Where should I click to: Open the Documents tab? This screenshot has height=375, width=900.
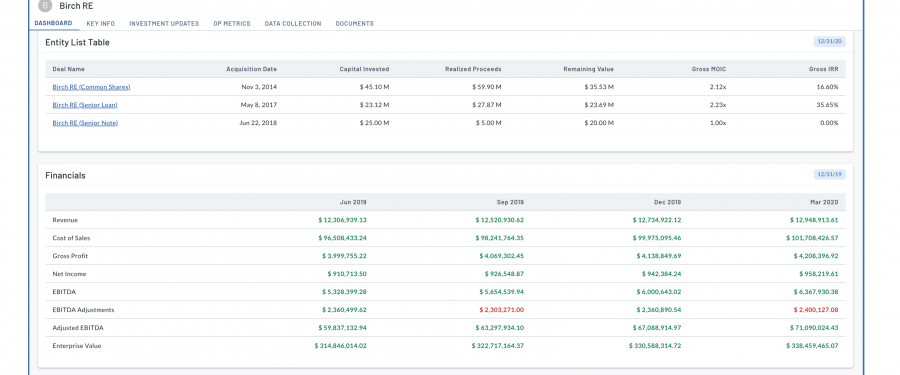click(x=355, y=24)
